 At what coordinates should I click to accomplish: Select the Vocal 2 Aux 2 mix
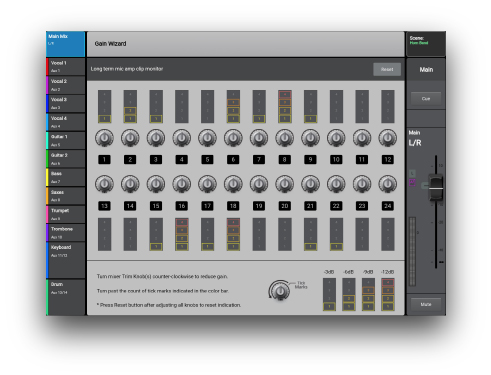(66, 85)
